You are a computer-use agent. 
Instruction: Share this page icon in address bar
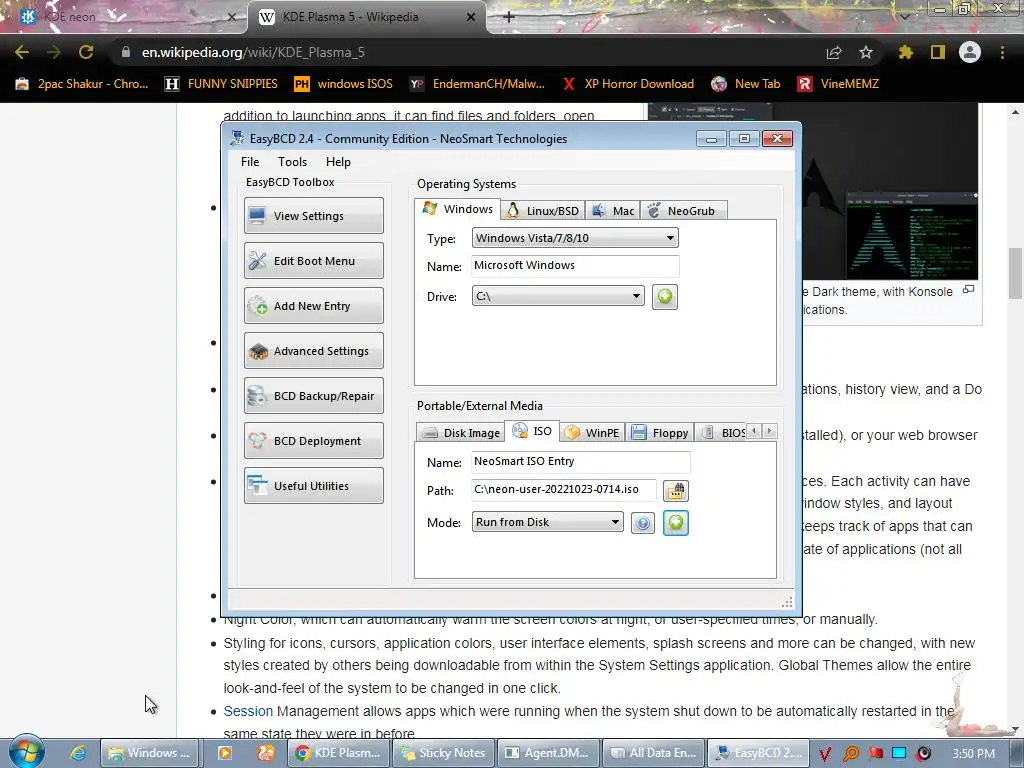point(833,52)
